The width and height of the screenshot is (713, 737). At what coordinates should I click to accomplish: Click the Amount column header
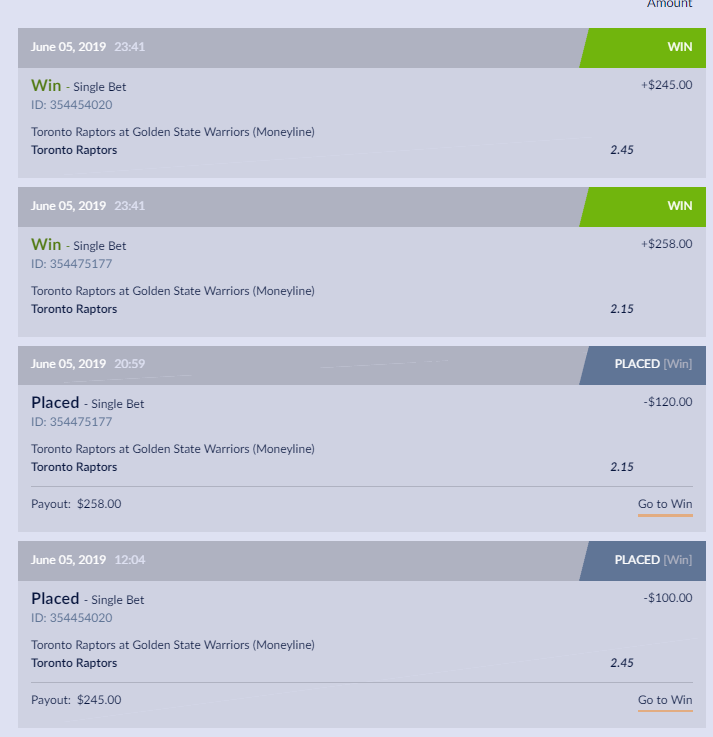669,4
